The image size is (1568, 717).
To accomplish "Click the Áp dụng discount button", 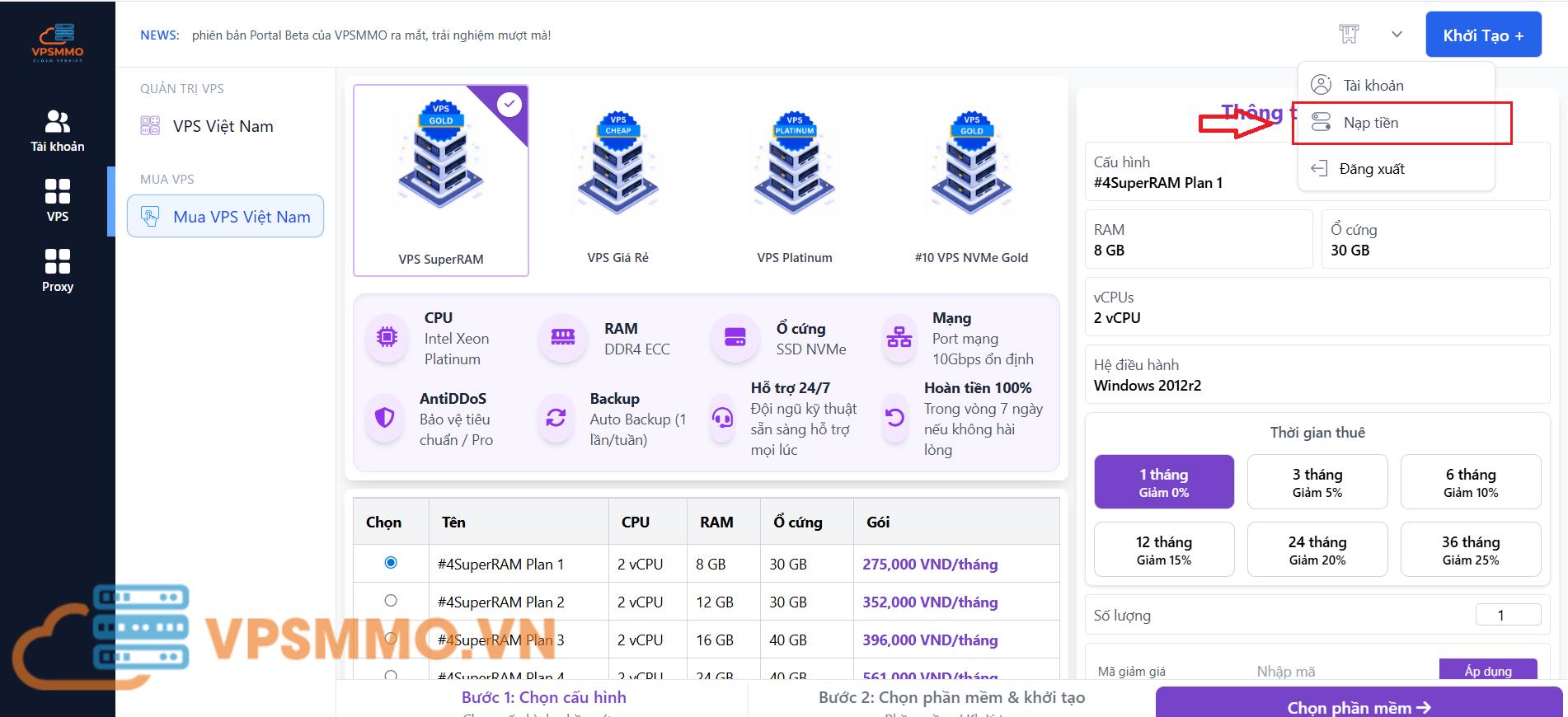I will pos(1487,670).
